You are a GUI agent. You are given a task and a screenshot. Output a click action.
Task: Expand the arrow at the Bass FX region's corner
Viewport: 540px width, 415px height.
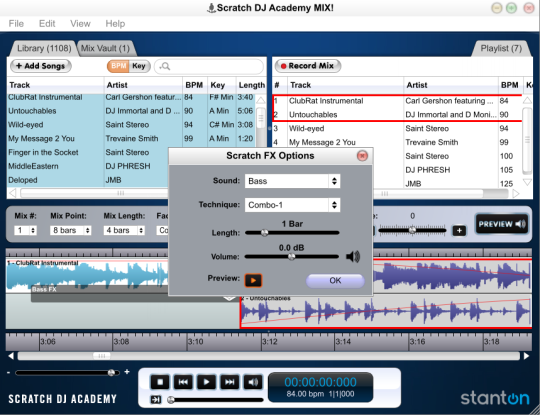click(x=229, y=298)
